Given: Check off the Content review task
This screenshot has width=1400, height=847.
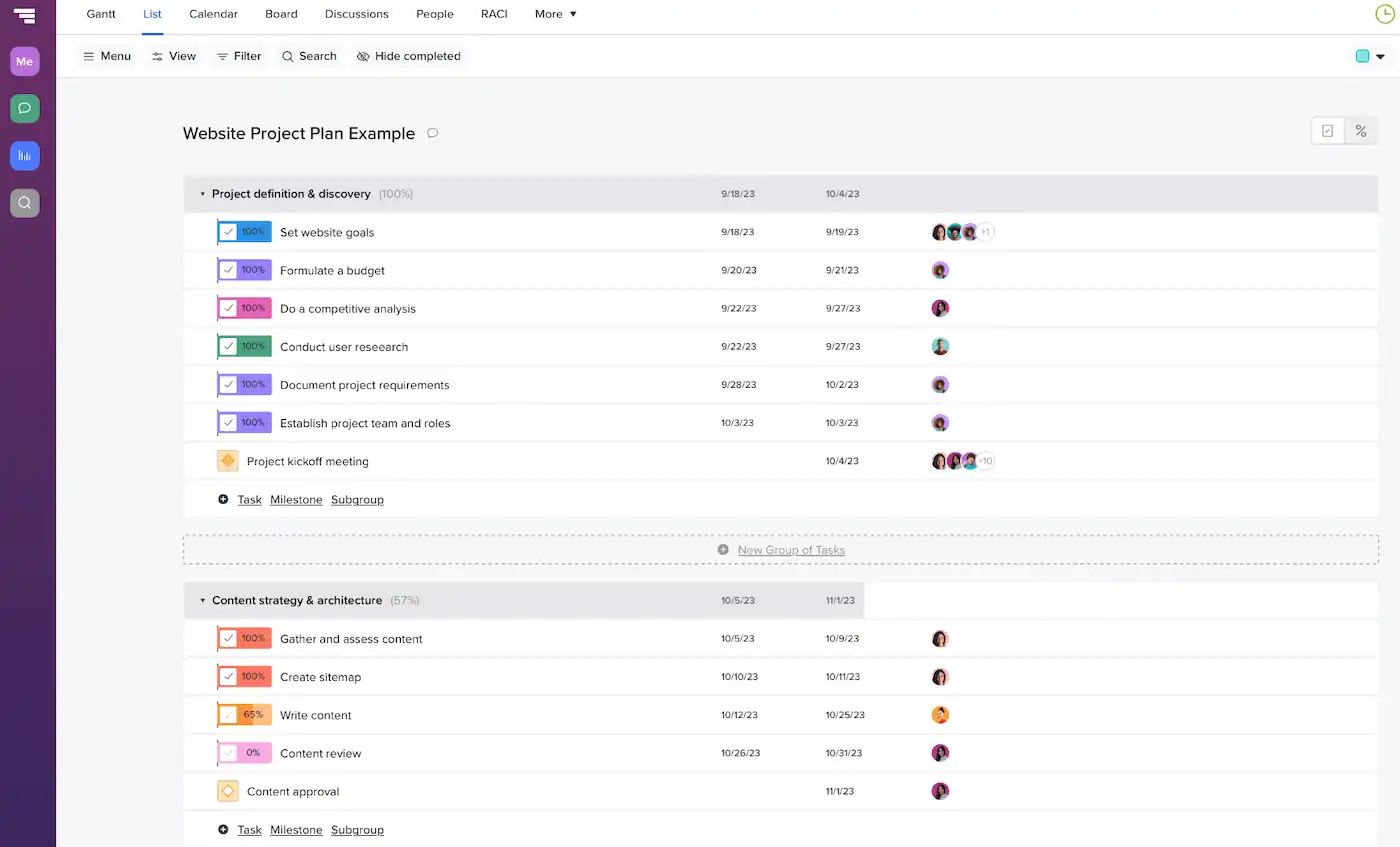Looking at the screenshot, I should pyautogui.click(x=228, y=753).
